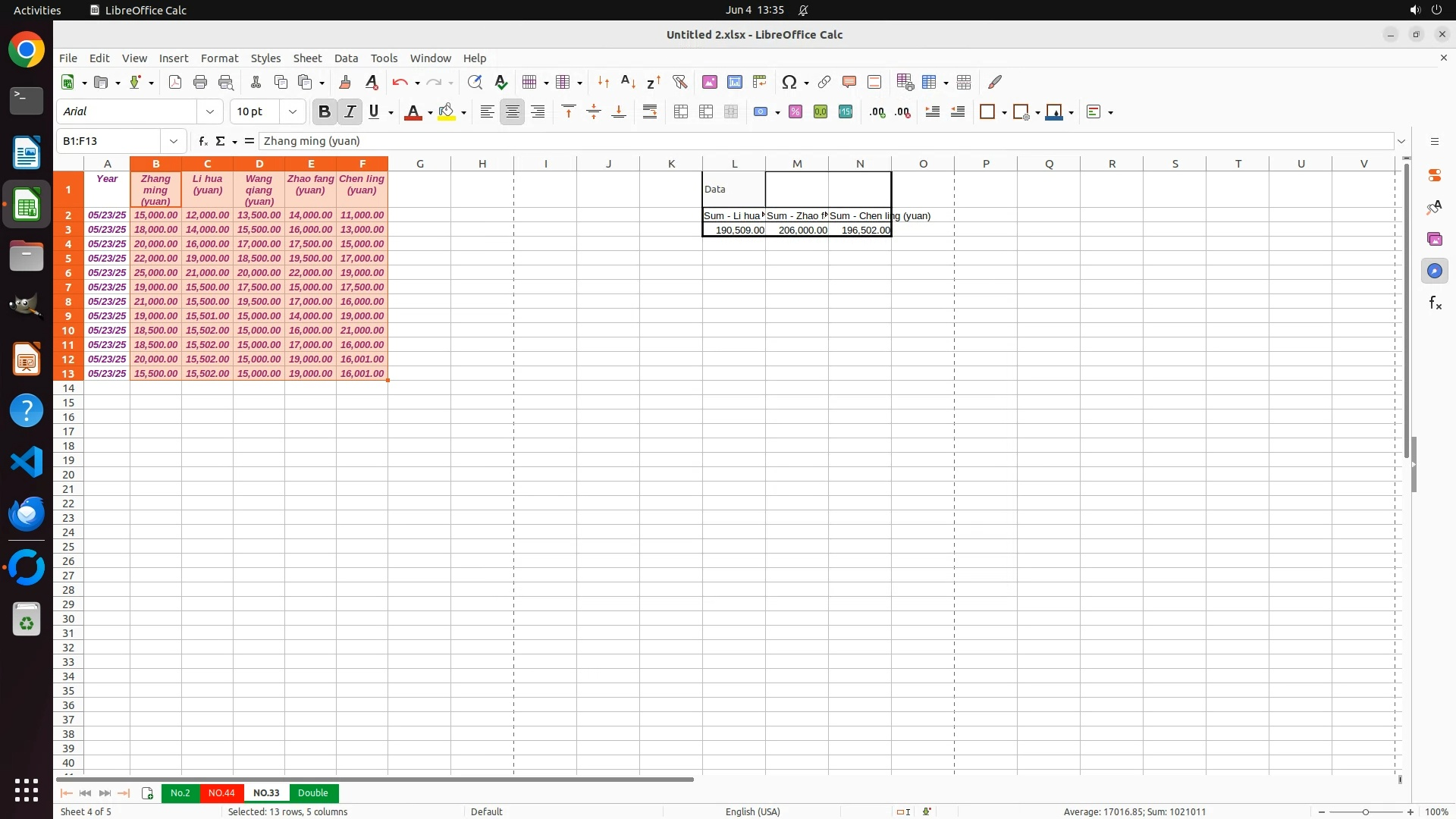
Task: Click the NO.44 sheet tab
Action: (221, 792)
